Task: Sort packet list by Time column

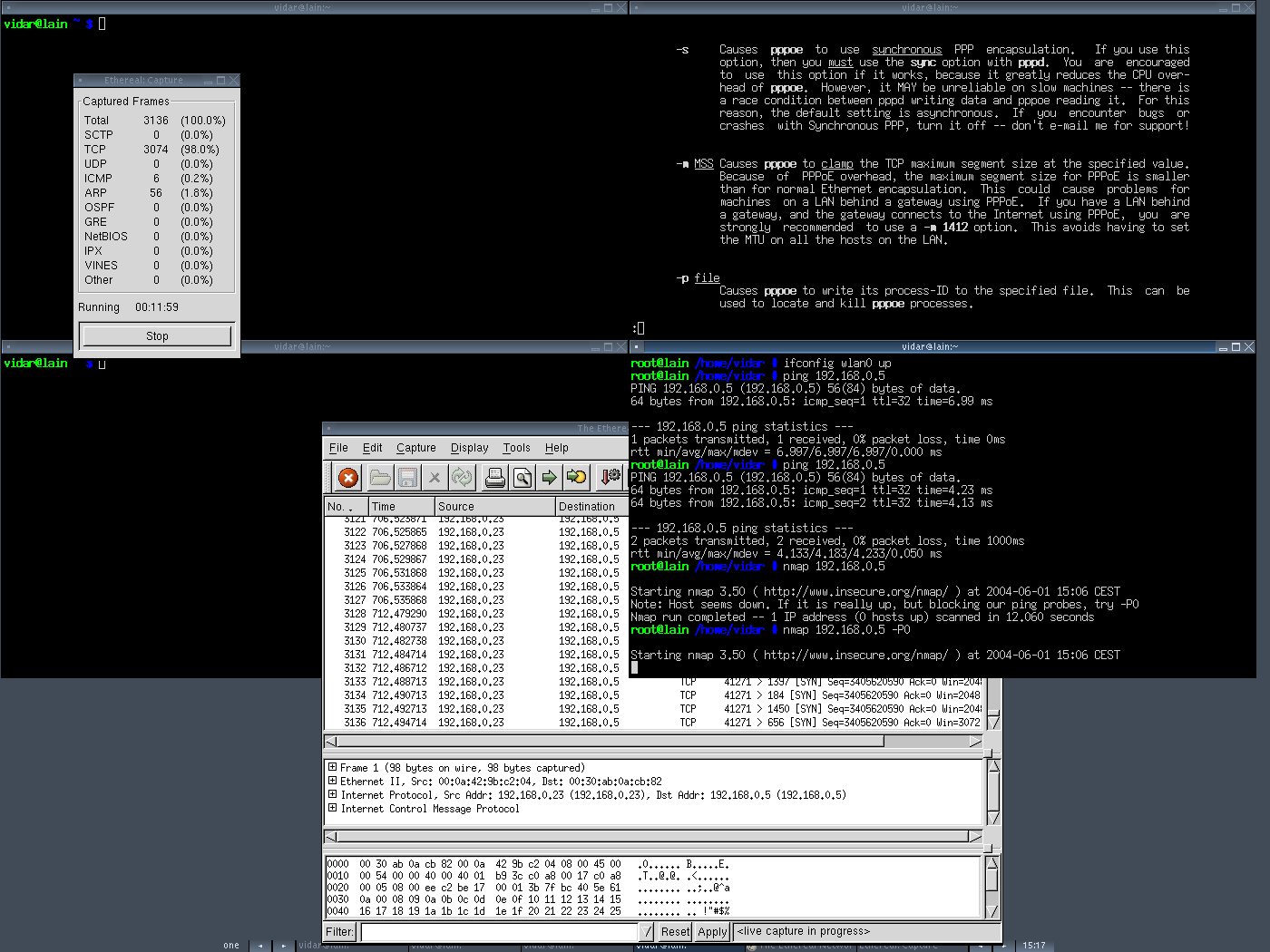Action: pyautogui.click(x=401, y=507)
